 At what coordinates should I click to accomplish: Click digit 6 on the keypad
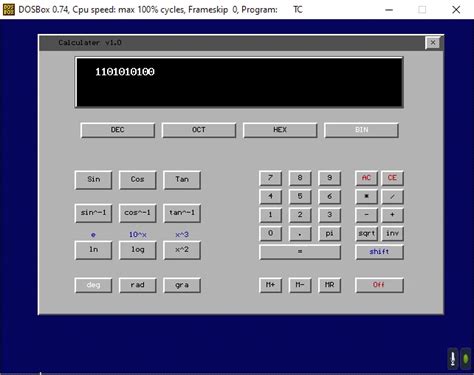coord(329,197)
